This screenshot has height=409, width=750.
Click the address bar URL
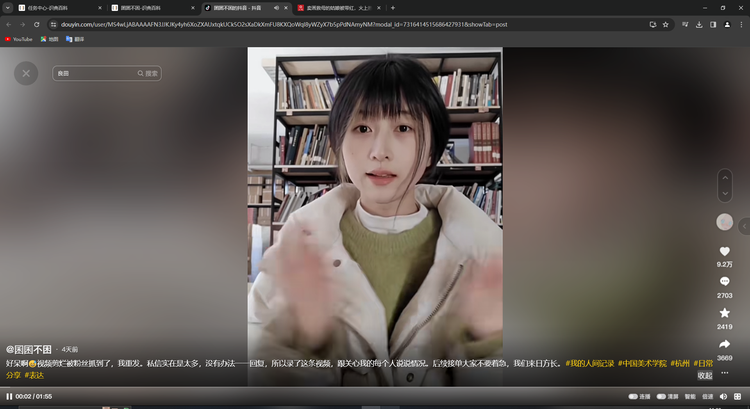284,24
